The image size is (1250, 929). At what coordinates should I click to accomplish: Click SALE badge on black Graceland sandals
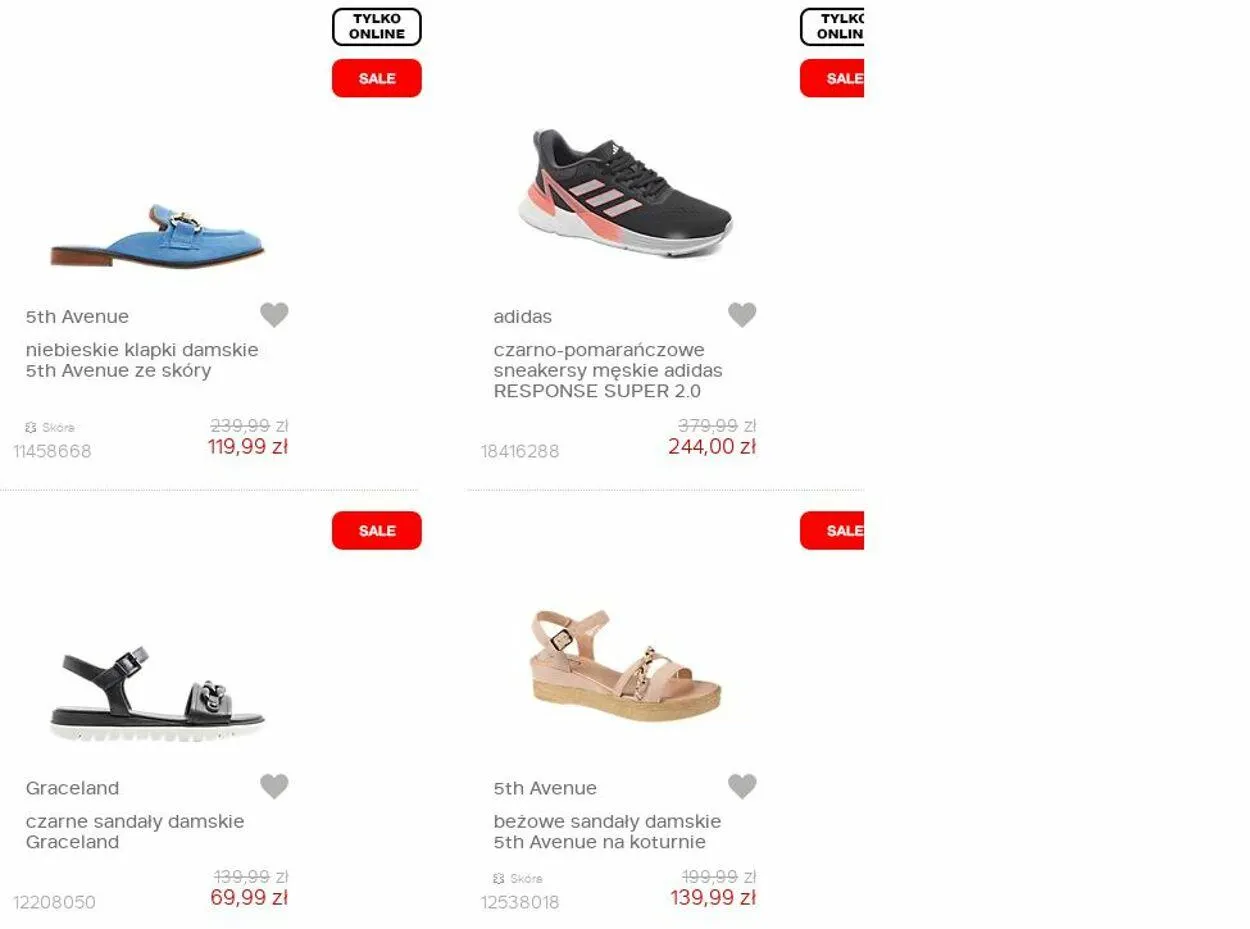coord(377,530)
